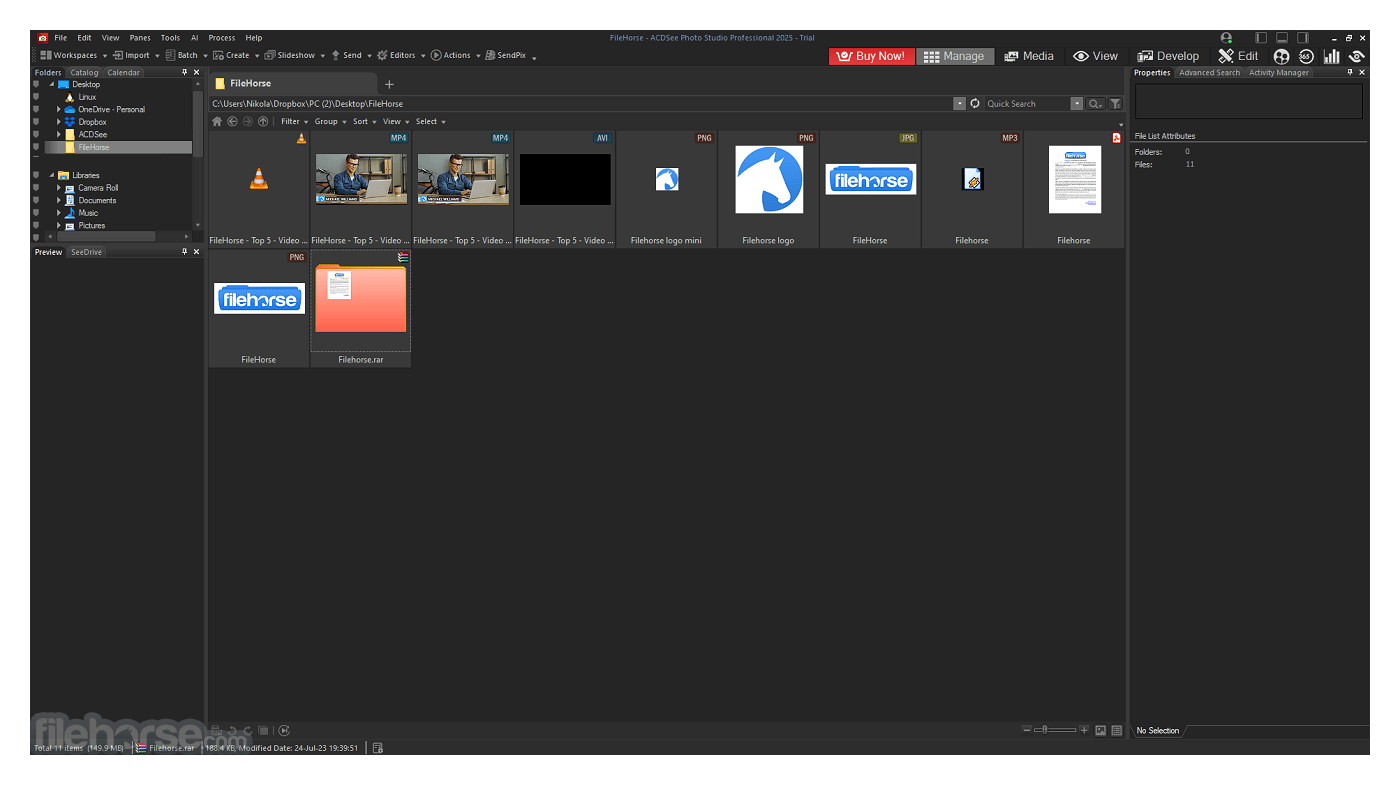This screenshot has height=785, width=1400.
Task: Expand the OneDrive - Personal tree node
Action: pos(59,109)
